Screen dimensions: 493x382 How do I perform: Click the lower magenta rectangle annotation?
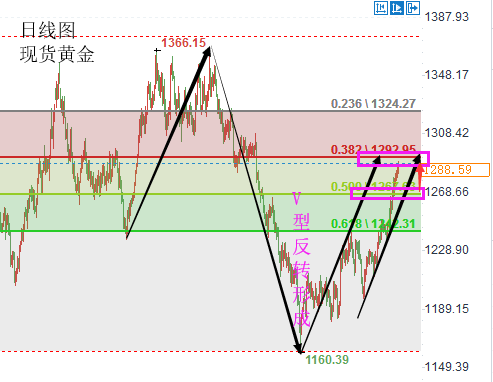pyautogui.click(x=387, y=193)
